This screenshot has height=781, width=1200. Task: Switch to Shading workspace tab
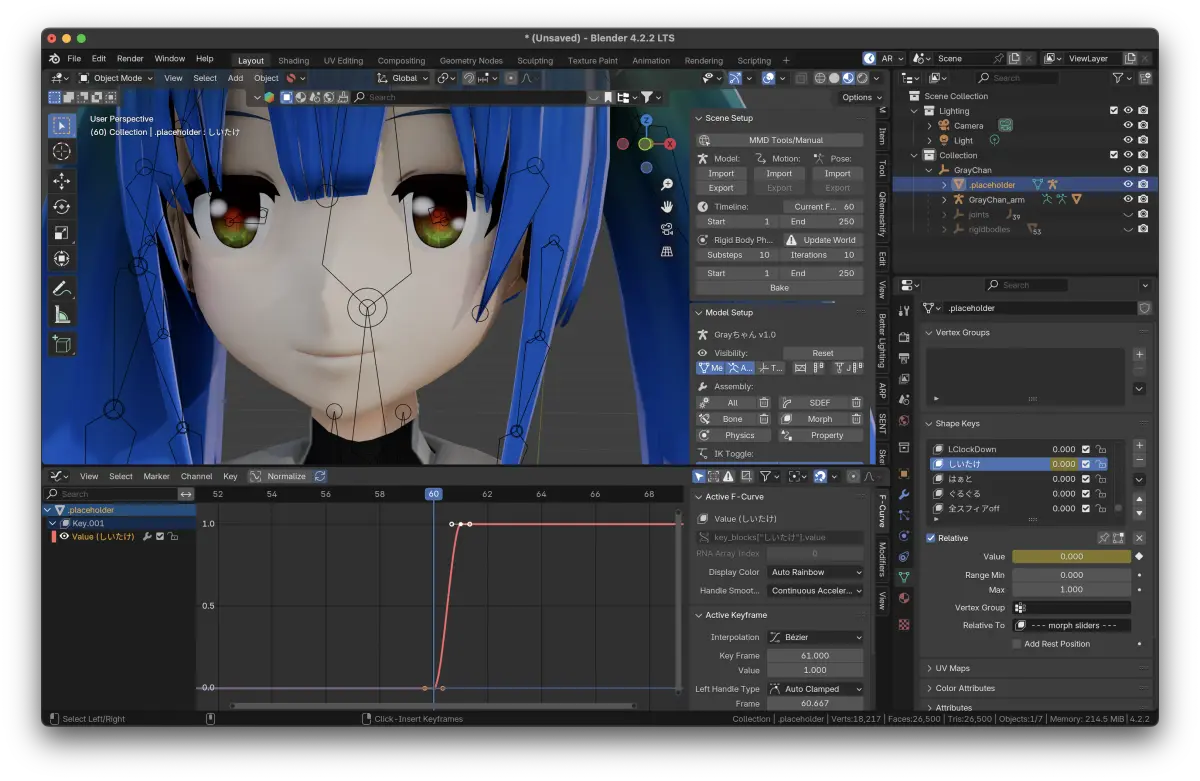293,60
